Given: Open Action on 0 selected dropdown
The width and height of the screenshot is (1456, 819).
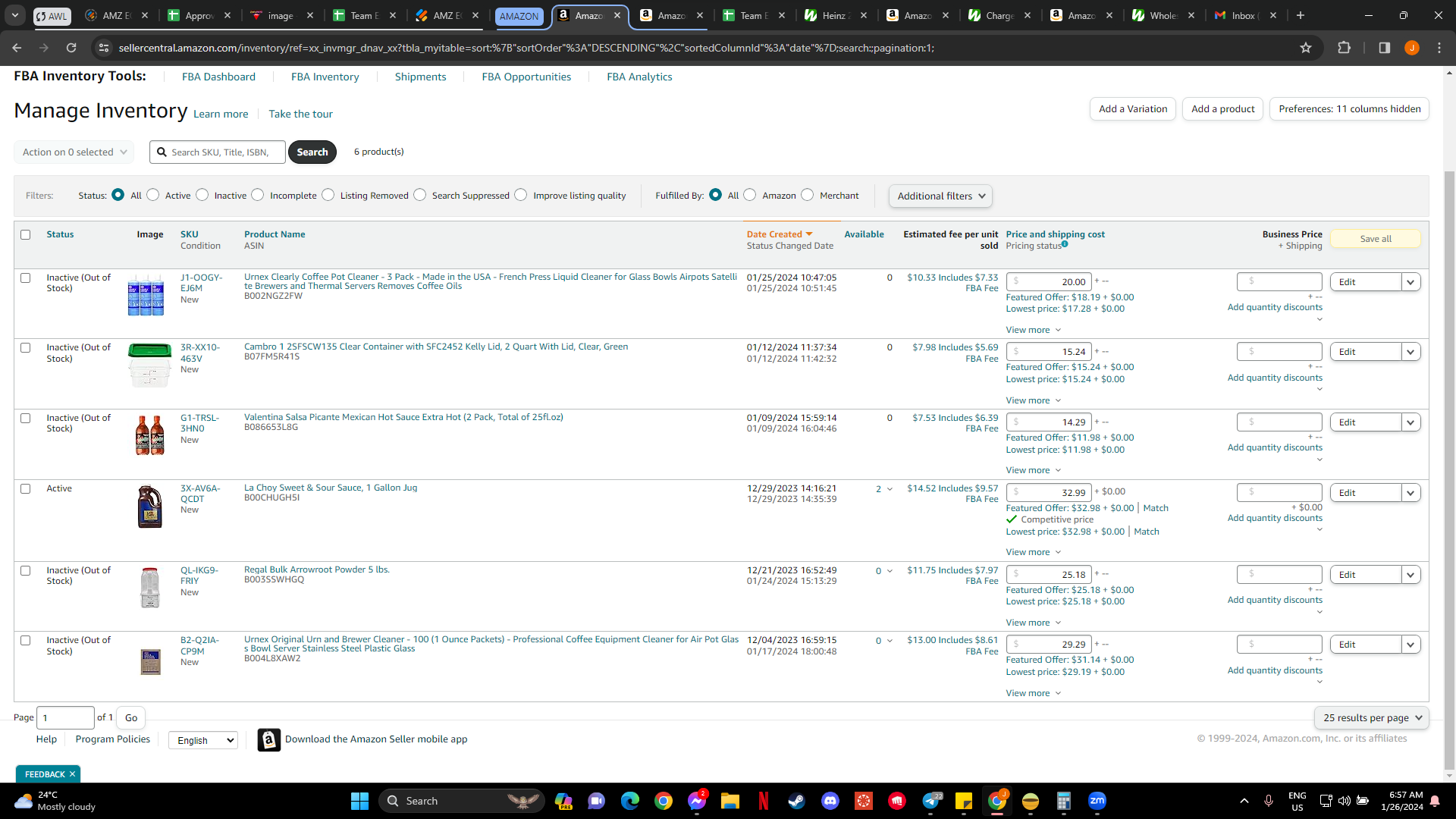Looking at the screenshot, I should click(74, 152).
